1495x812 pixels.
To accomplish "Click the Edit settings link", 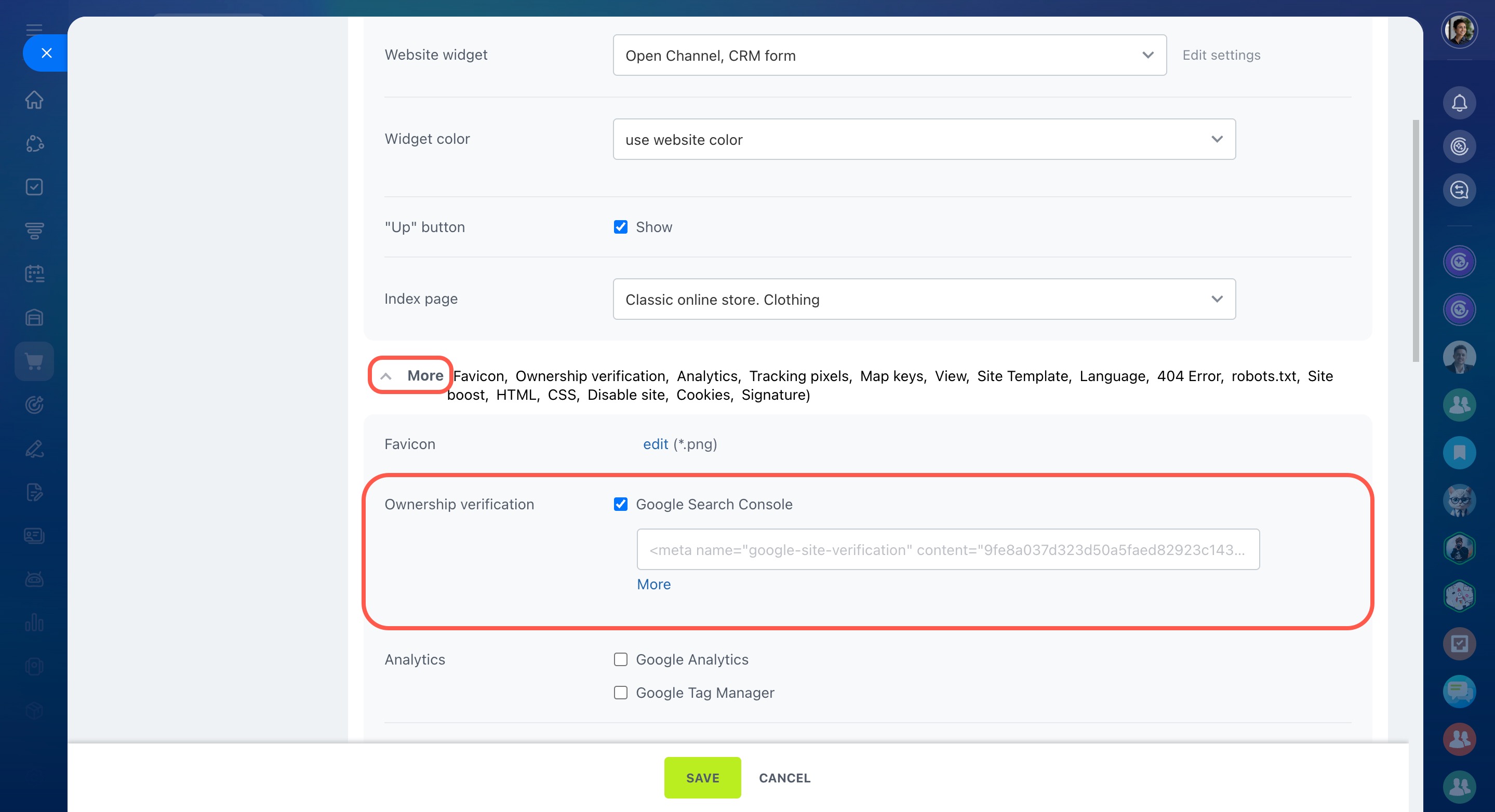I will click(1221, 55).
